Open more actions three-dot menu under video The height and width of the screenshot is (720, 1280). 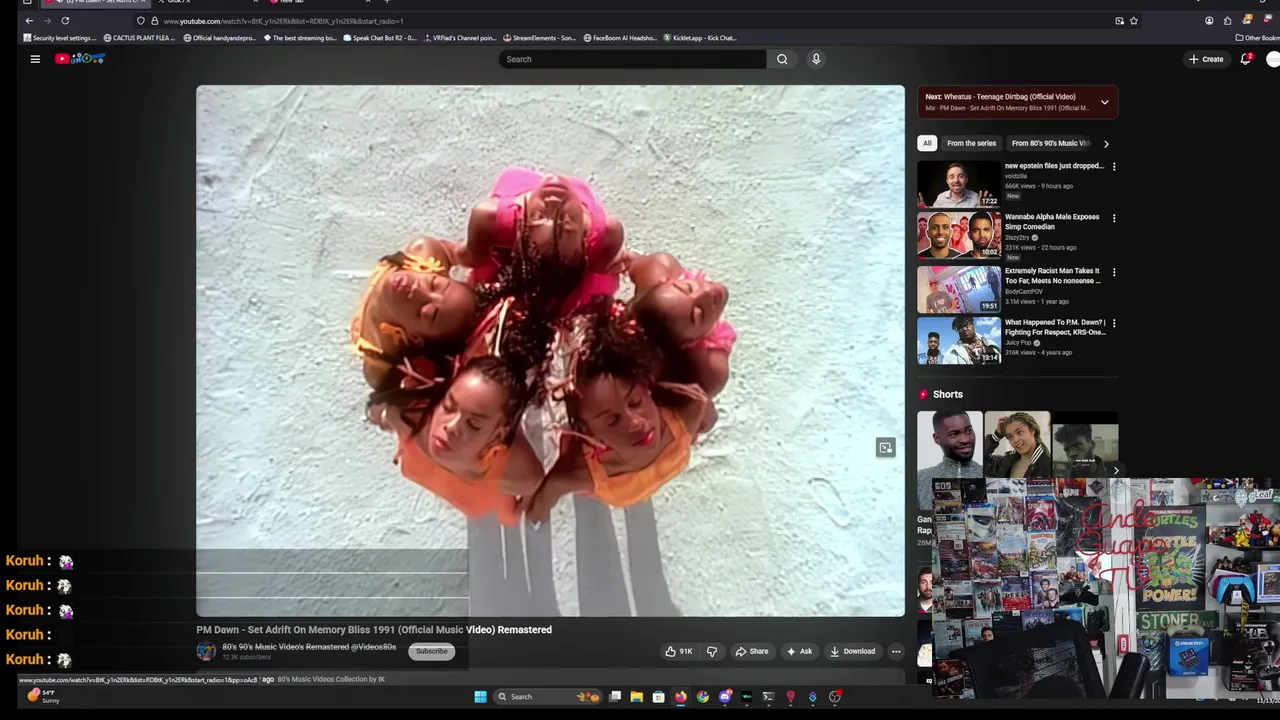tap(896, 651)
